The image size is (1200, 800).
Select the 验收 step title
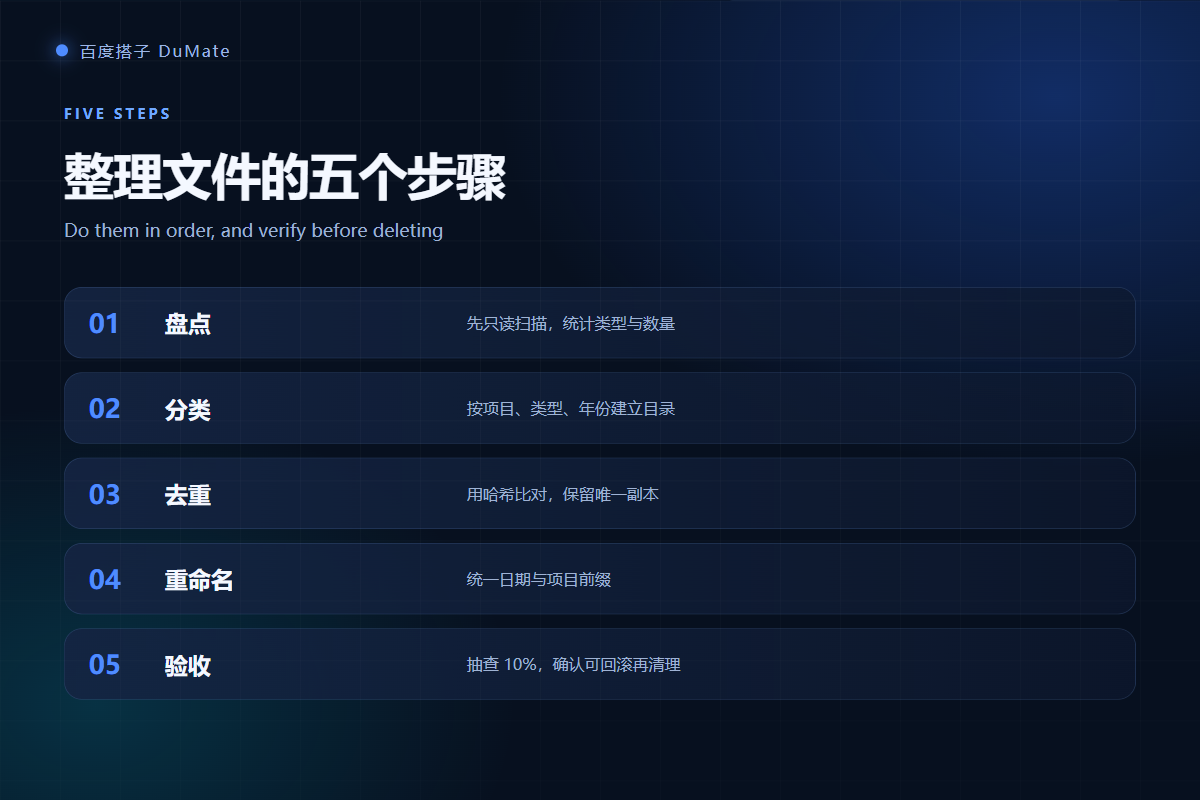[x=188, y=664]
